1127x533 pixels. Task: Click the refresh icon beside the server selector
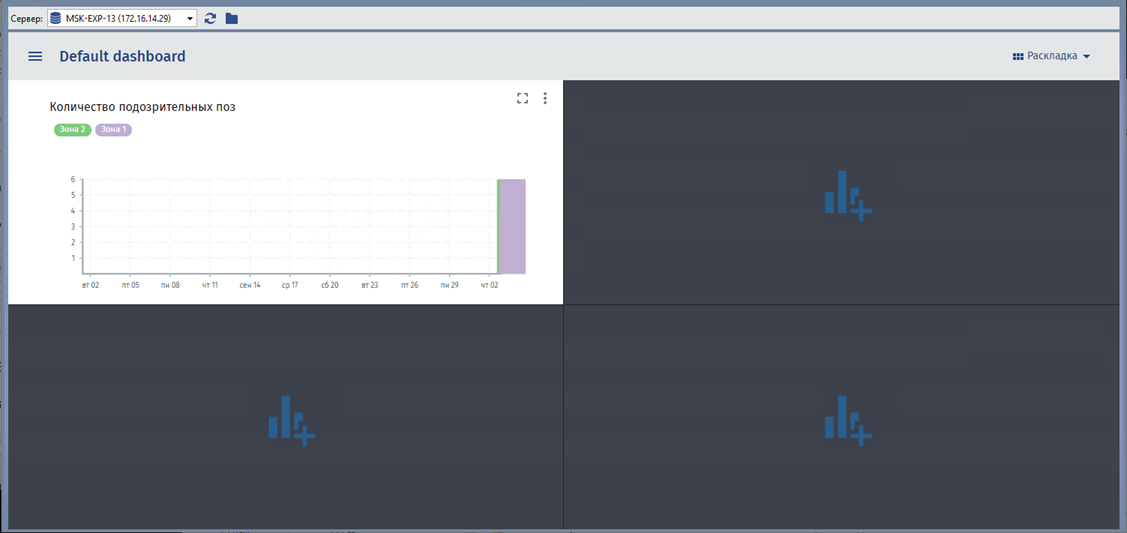pyautogui.click(x=210, y=18)
